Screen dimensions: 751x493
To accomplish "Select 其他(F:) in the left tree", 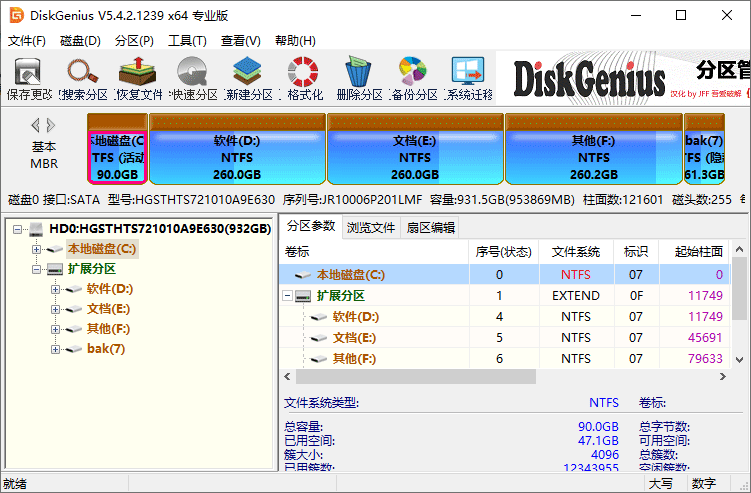I will click(x=108, y=329).
